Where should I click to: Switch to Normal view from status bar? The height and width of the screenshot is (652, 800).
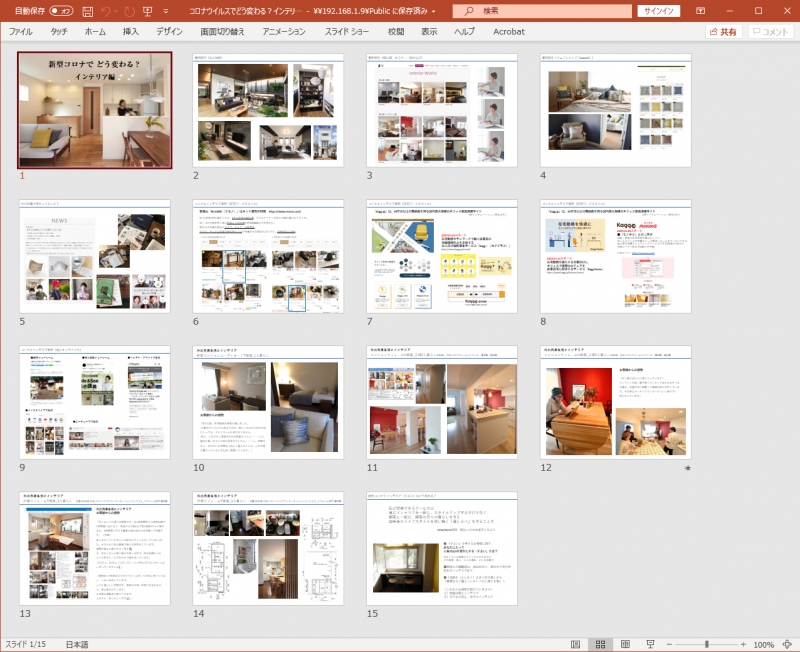click(x=575, y=644)
